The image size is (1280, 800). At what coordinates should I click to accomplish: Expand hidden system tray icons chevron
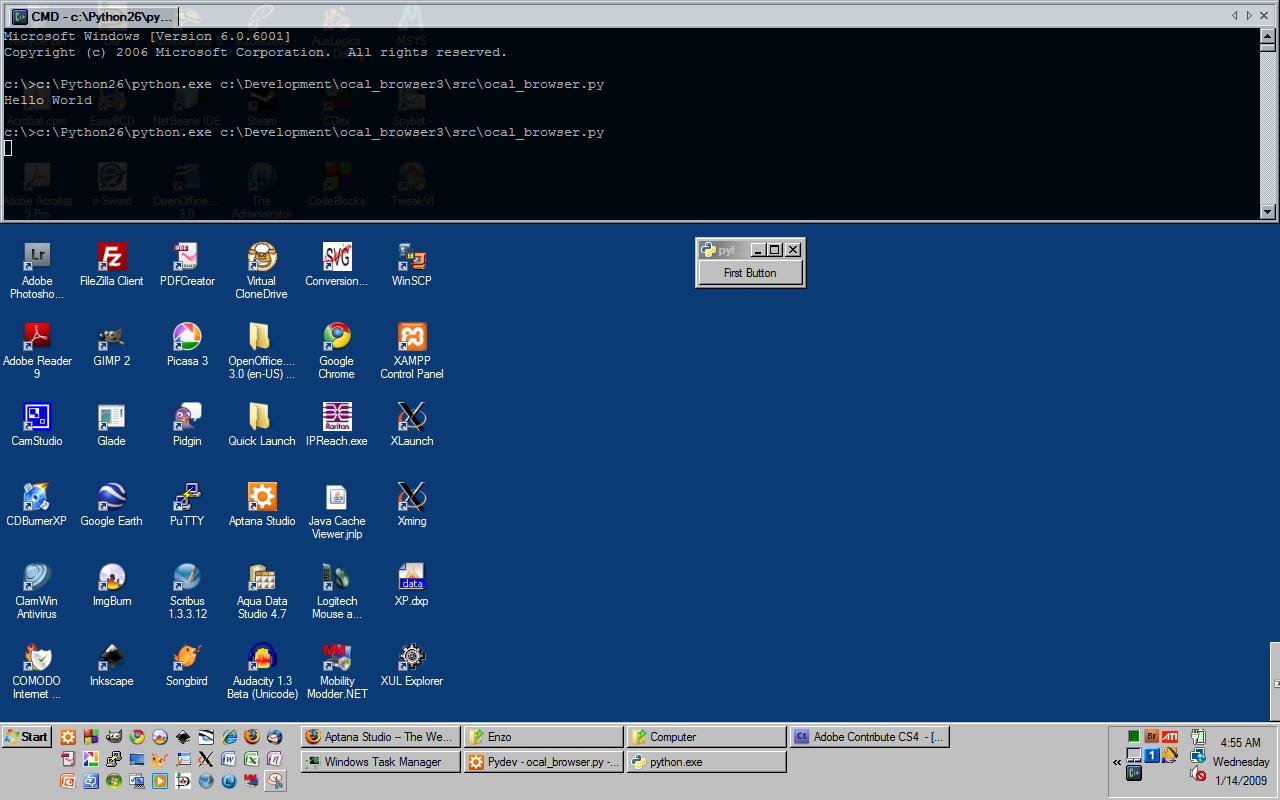click(1117, 762)
